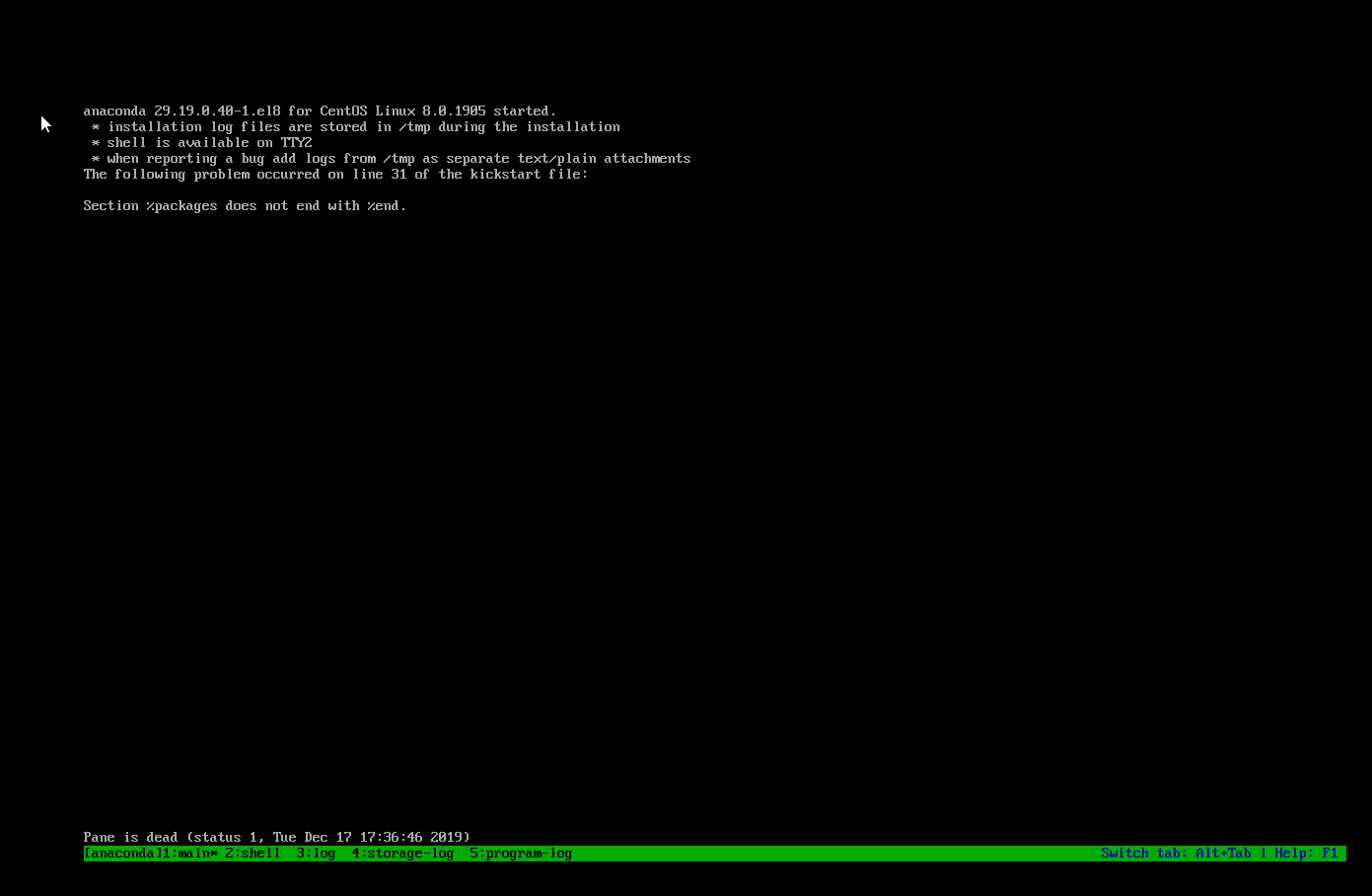Click the 'Section %packages does not end' error line
The width and height of the screenshot is (1372, 896).
pyautogui.click(x=245, y=205)
